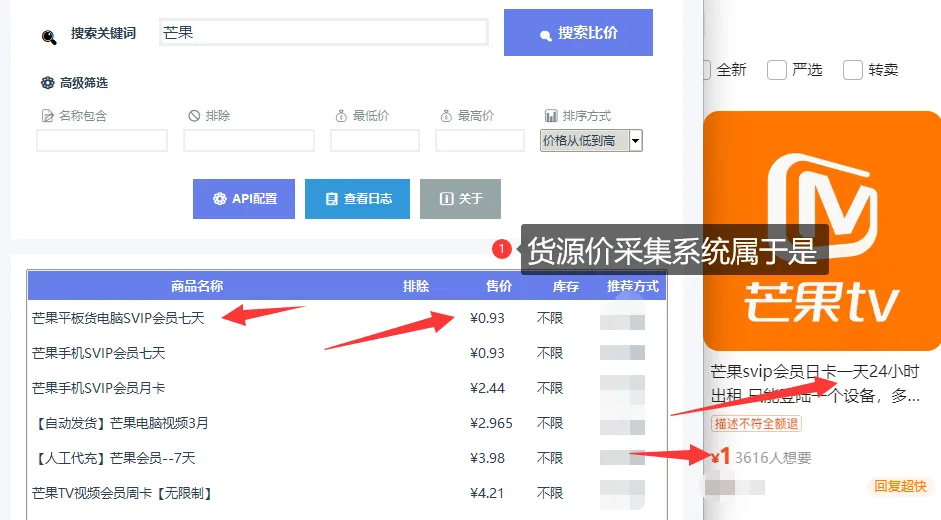Click the 最高价 money bag icon
The width and height of the screenshot is (941, 520).
pyautogui.click(x=446, y=116)
